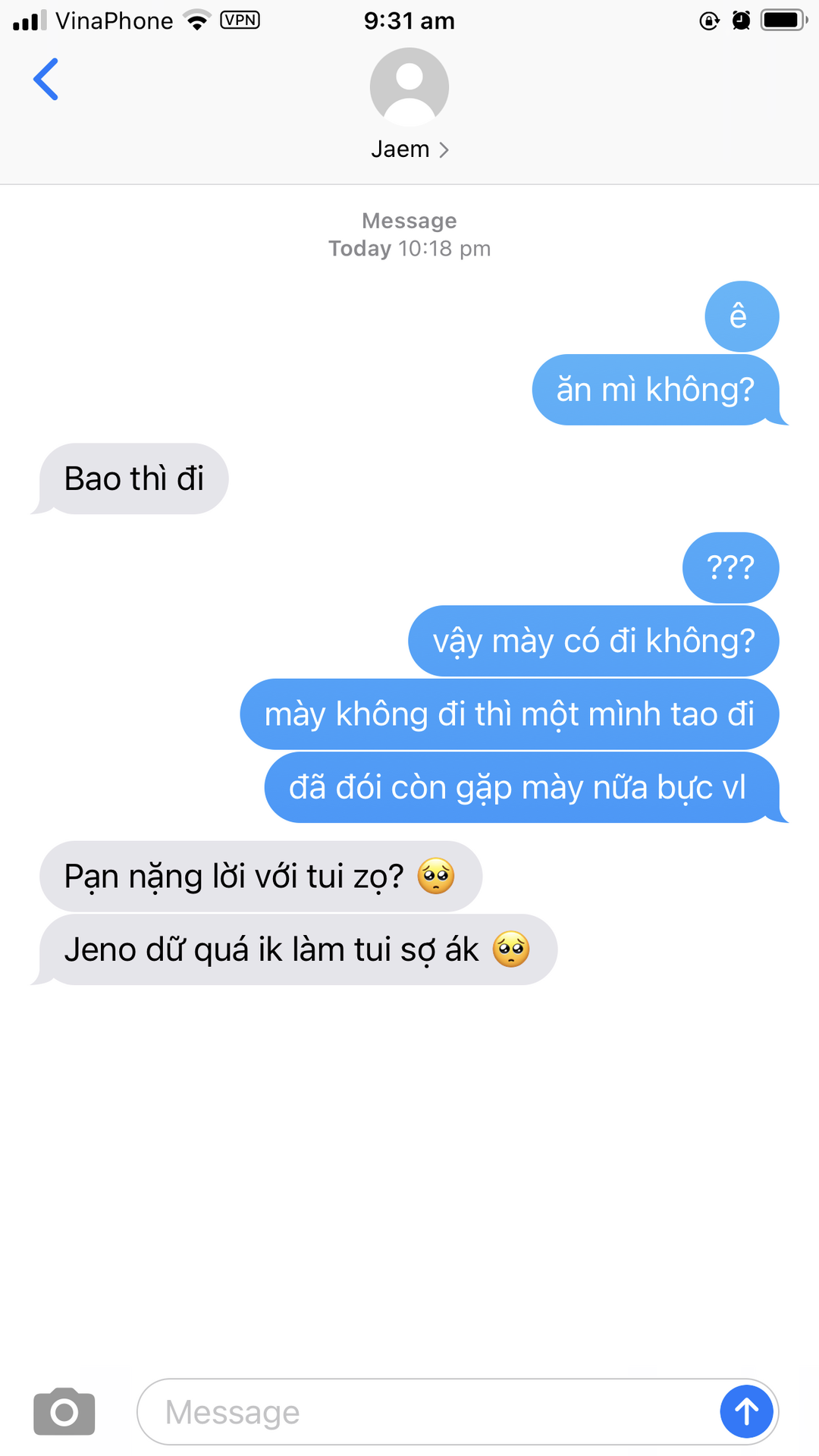Tap the Jaem contact name

coord(400,149)
